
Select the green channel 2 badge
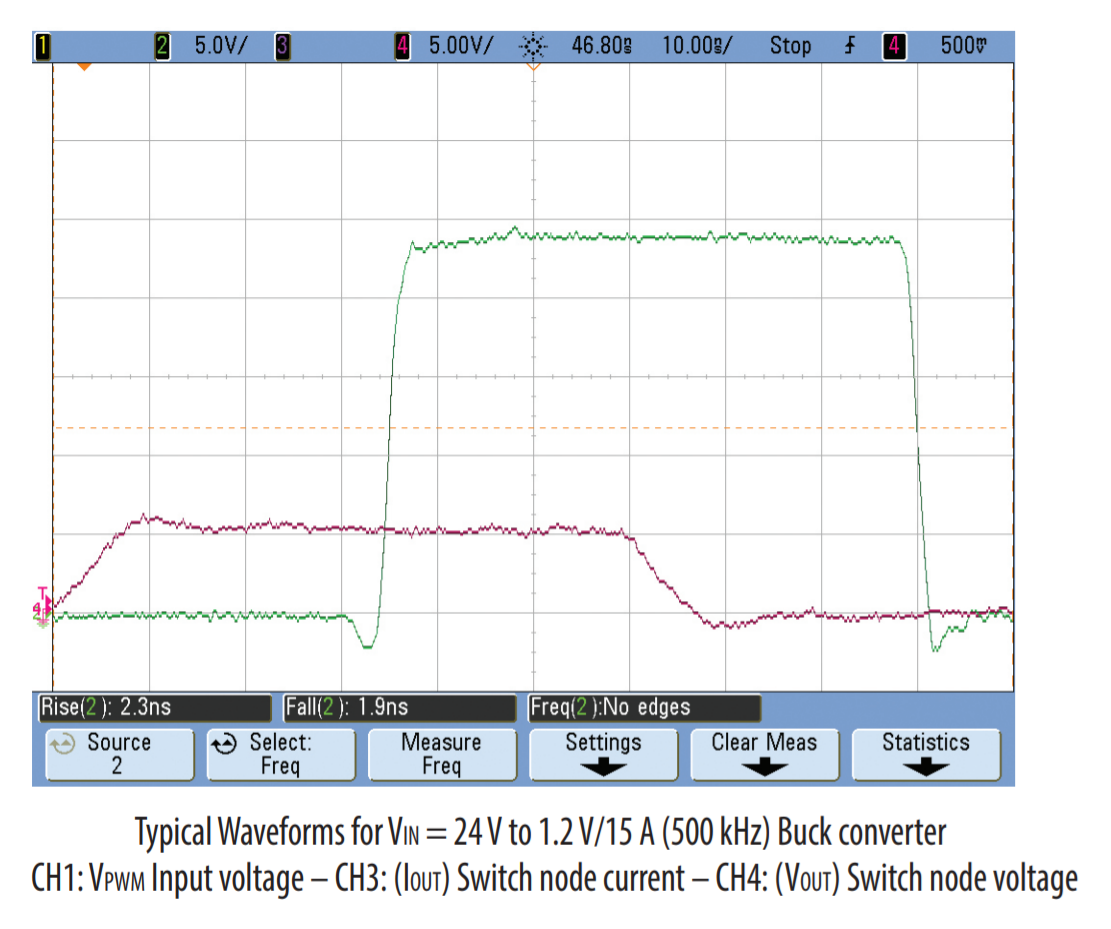[163, 45]
